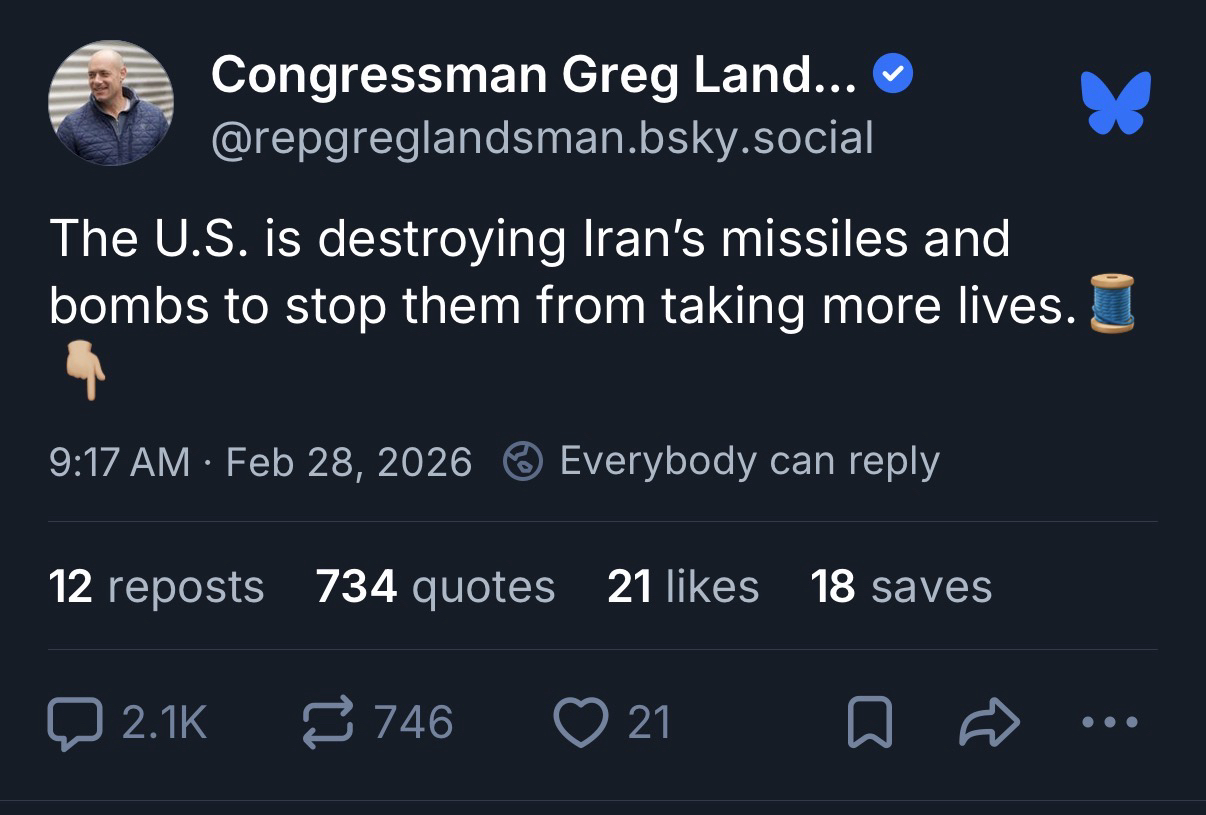1206x815 pixels.
Task: Open the "Everybody can reply" setting
Action: point(749,461)
